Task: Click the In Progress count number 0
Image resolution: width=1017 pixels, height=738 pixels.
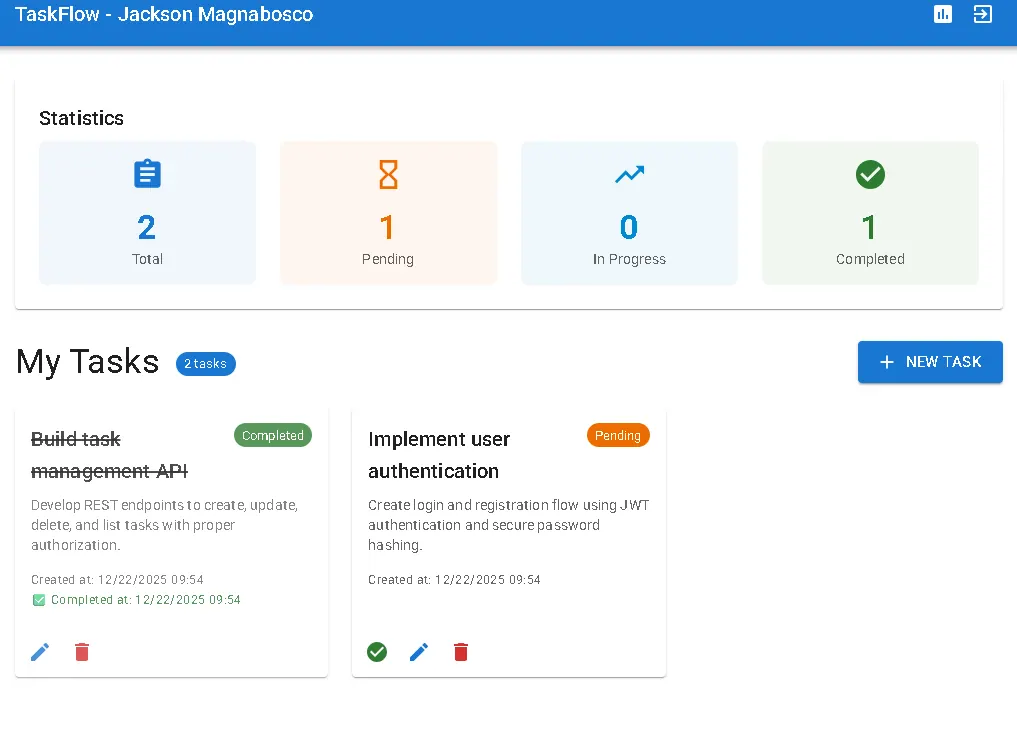Action: (x=628, y=228)
